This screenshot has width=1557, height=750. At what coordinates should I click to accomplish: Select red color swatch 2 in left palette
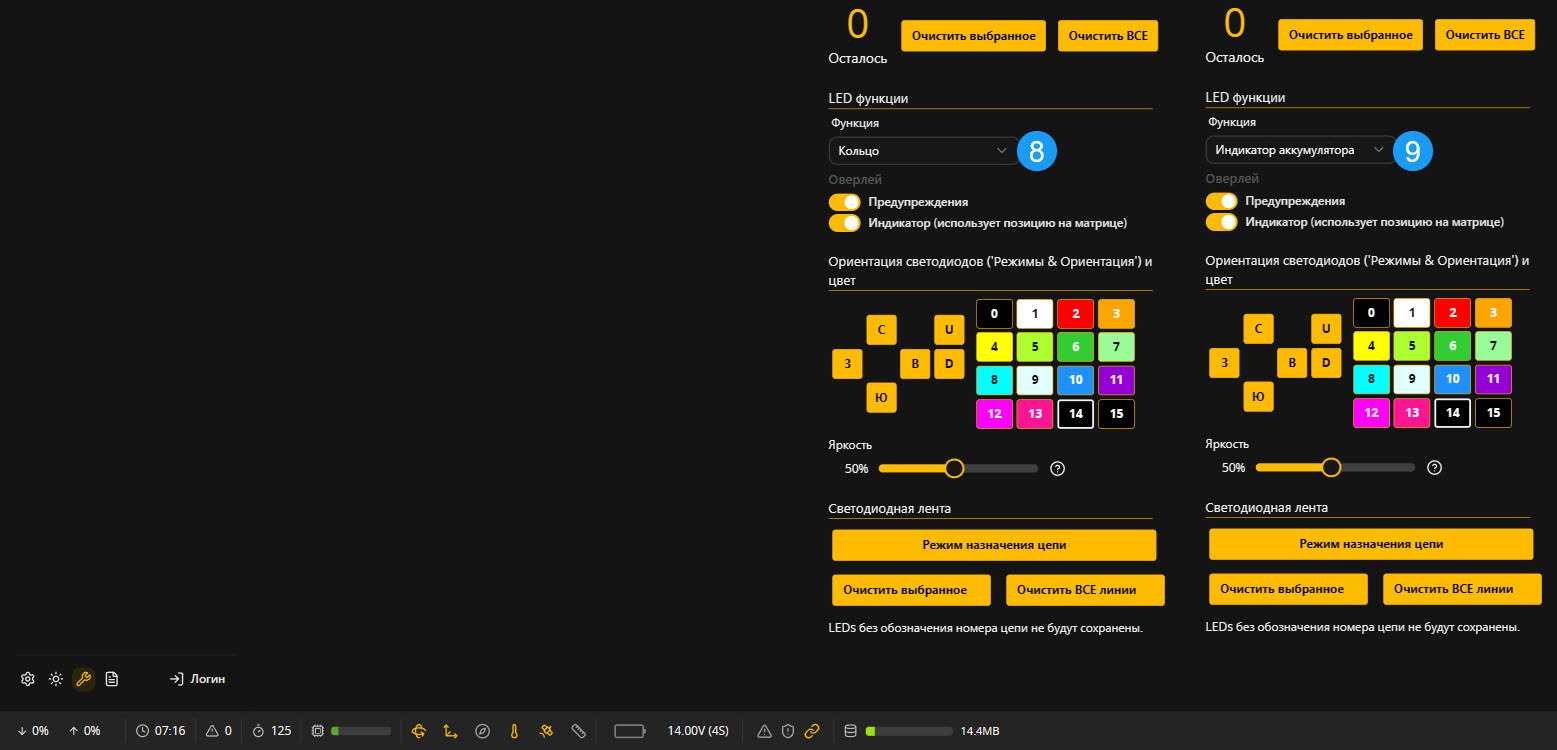tap(1076, 314)
